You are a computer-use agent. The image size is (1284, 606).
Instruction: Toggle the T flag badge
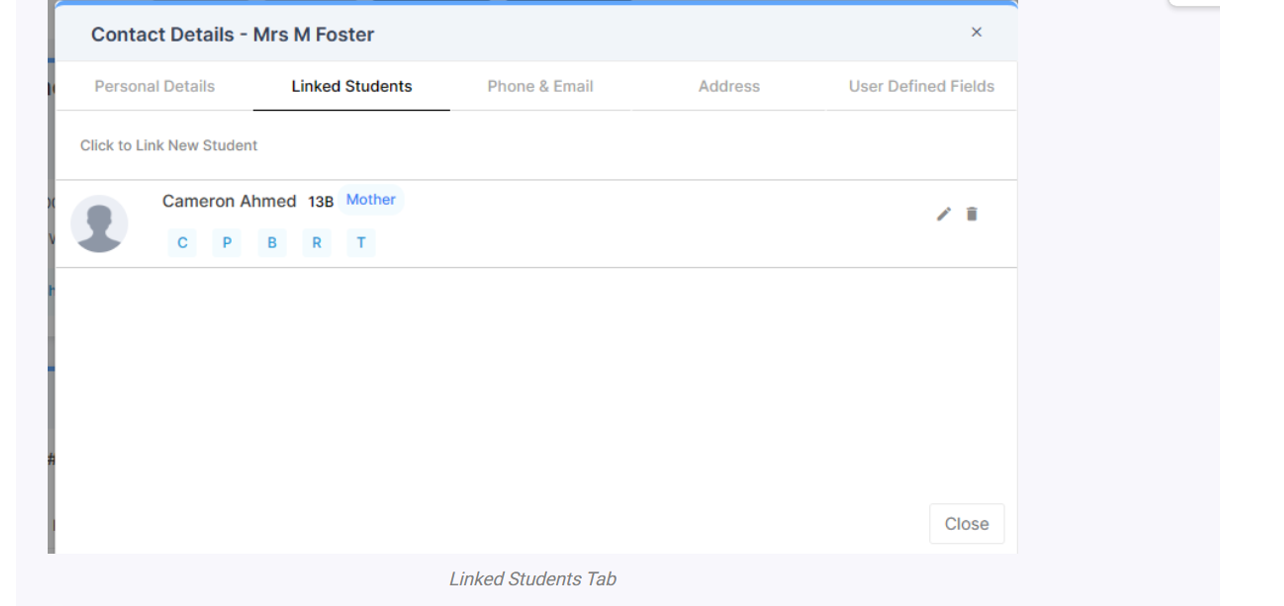[361, 243]
